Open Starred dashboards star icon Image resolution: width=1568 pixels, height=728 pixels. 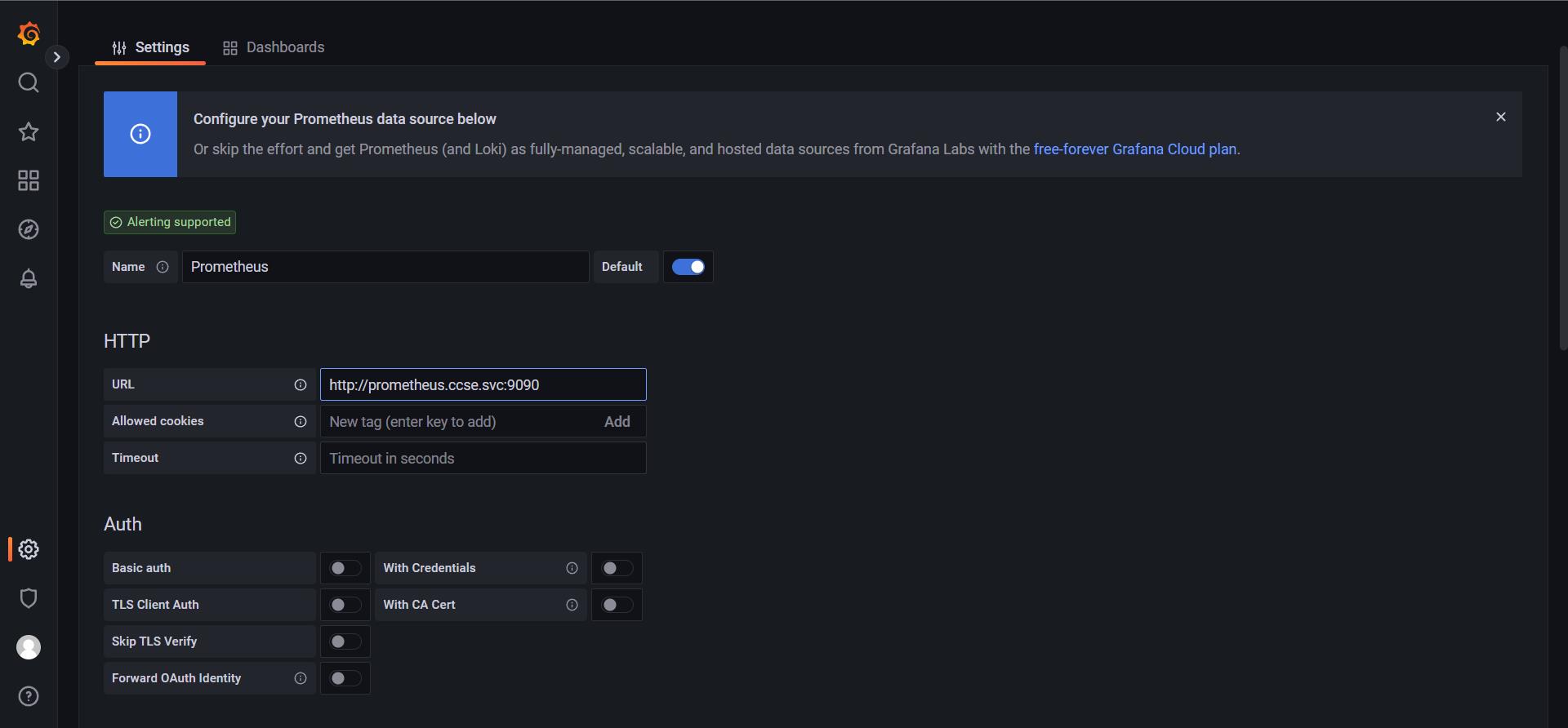pos(29,131)
